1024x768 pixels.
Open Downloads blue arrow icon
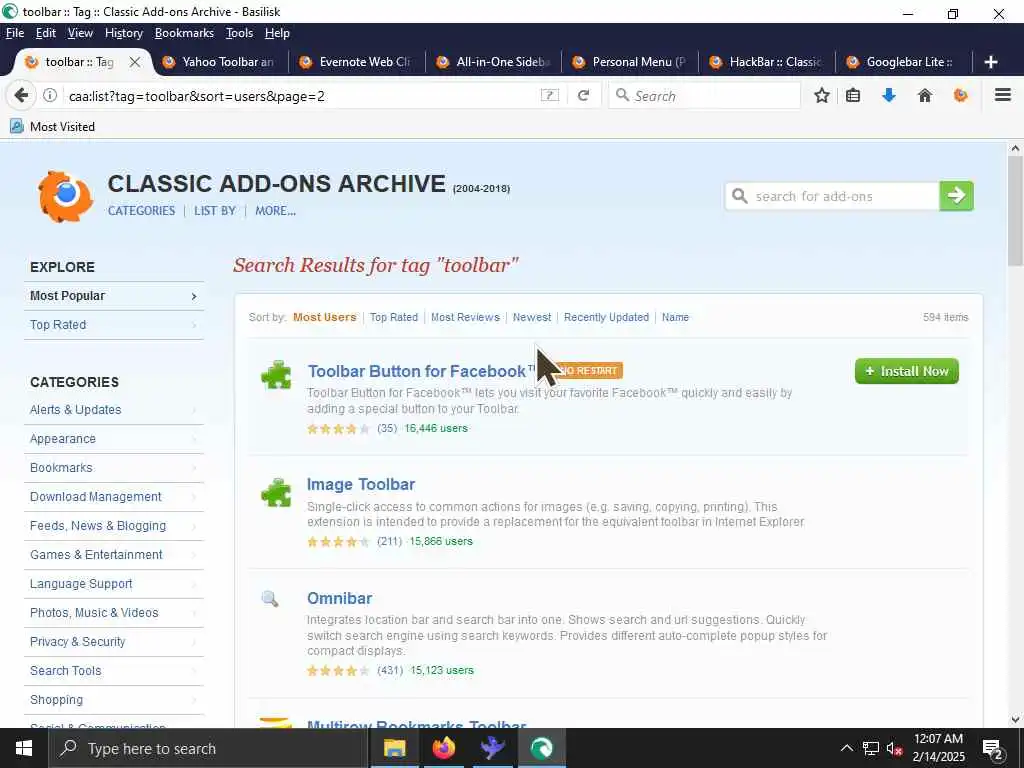coord(889,96)
